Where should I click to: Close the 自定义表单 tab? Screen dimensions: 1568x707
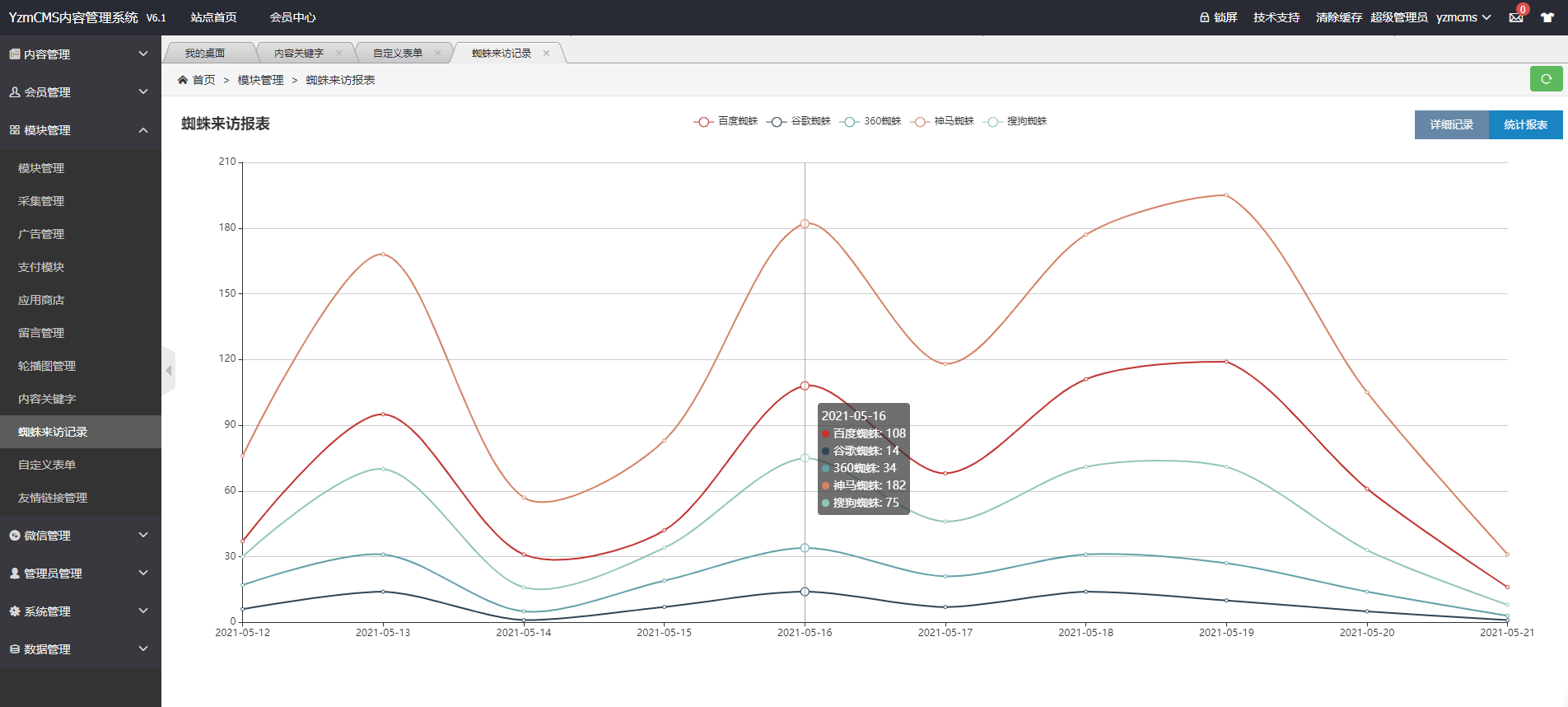pos(437,53)
